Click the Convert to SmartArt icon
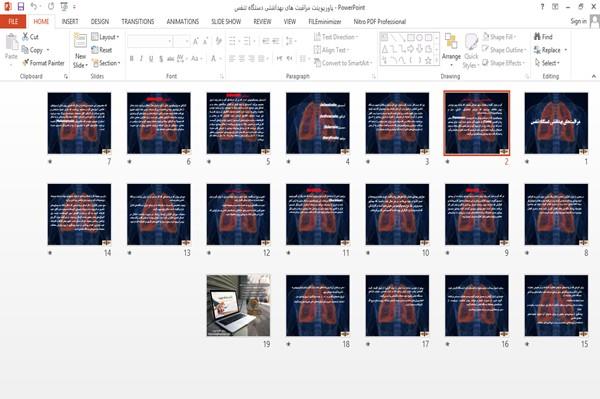This screenshot has height=399, width=600. 317,63
